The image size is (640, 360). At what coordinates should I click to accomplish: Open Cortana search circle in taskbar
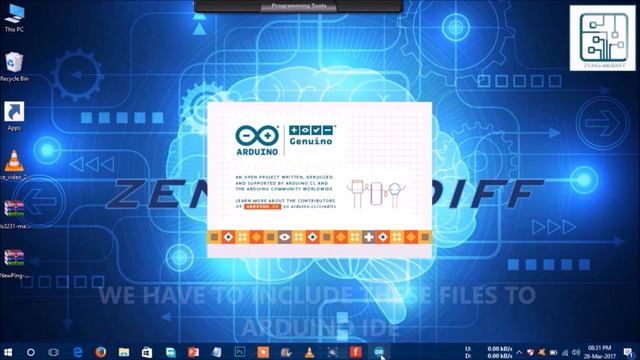(31, 352)
